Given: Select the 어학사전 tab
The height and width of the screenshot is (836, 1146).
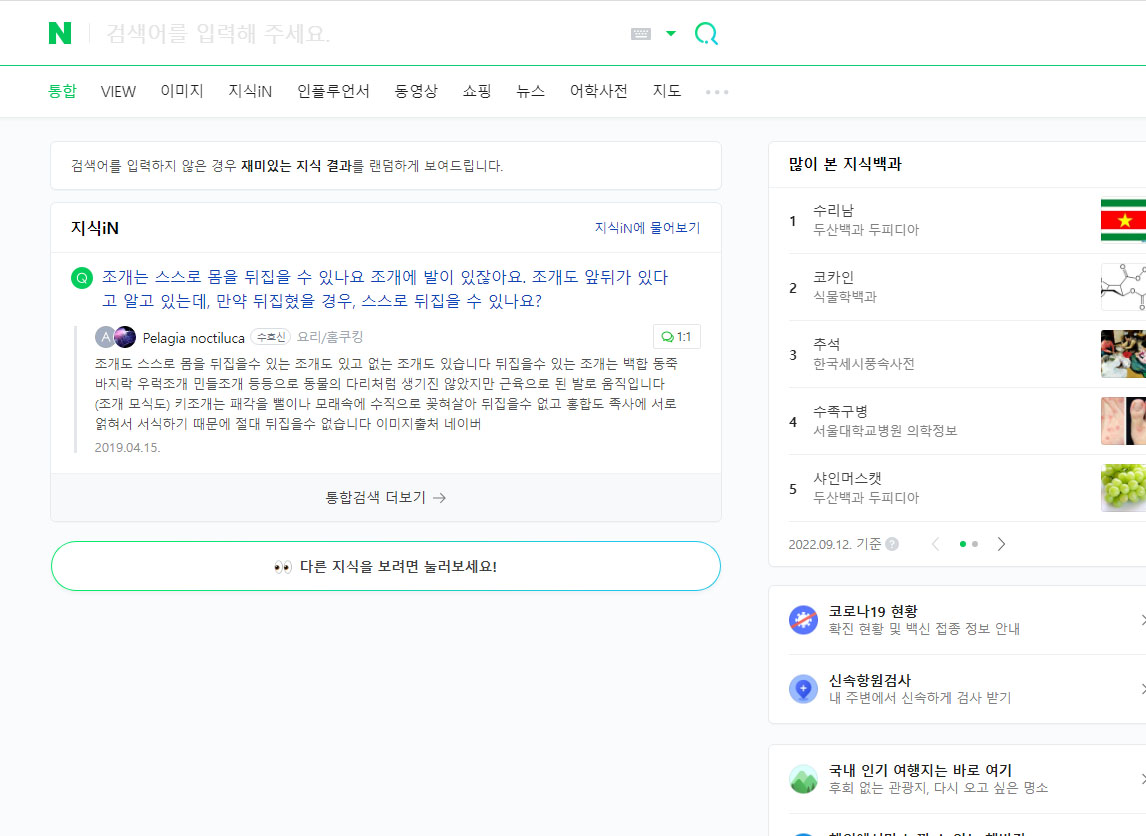Looking at the screenshot, I should tap(599, 91).
